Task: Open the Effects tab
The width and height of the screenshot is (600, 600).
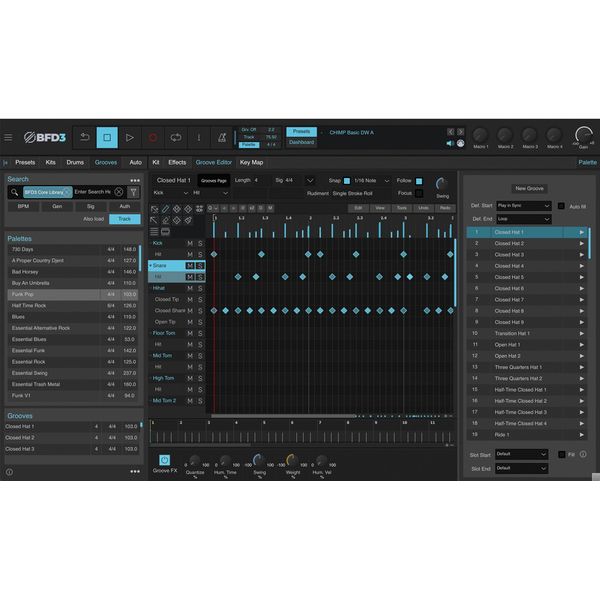Action: pos(177,163)
